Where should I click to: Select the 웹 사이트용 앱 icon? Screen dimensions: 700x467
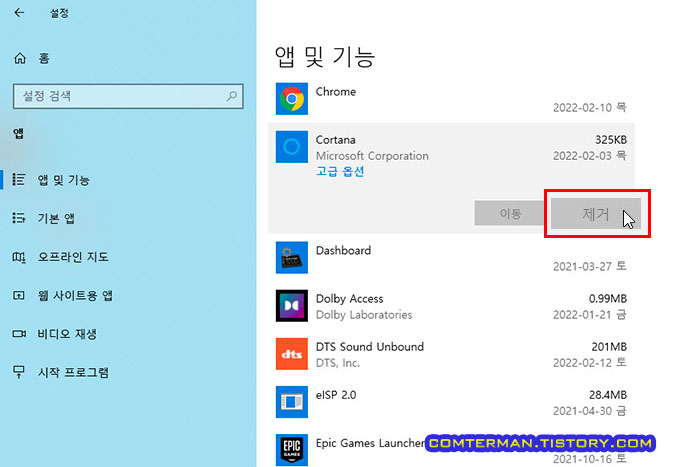point(18,295)
